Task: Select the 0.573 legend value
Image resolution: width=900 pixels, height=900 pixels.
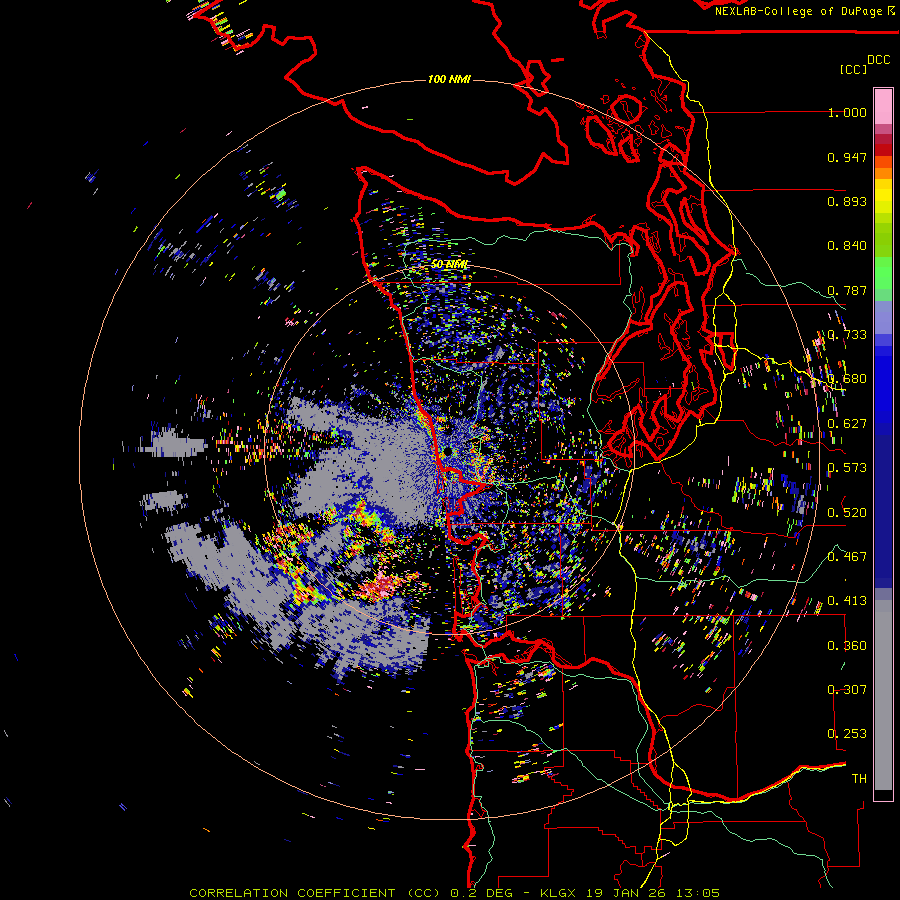Action: pos(847,468)
